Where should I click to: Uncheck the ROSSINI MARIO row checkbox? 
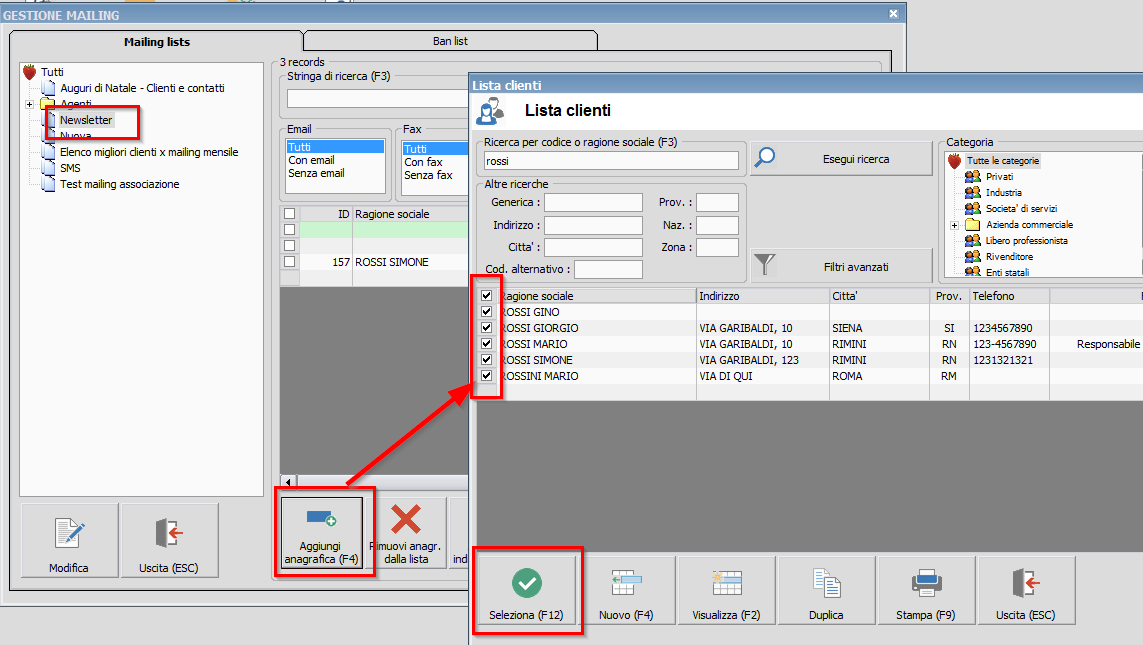click(x=486, y=376)
